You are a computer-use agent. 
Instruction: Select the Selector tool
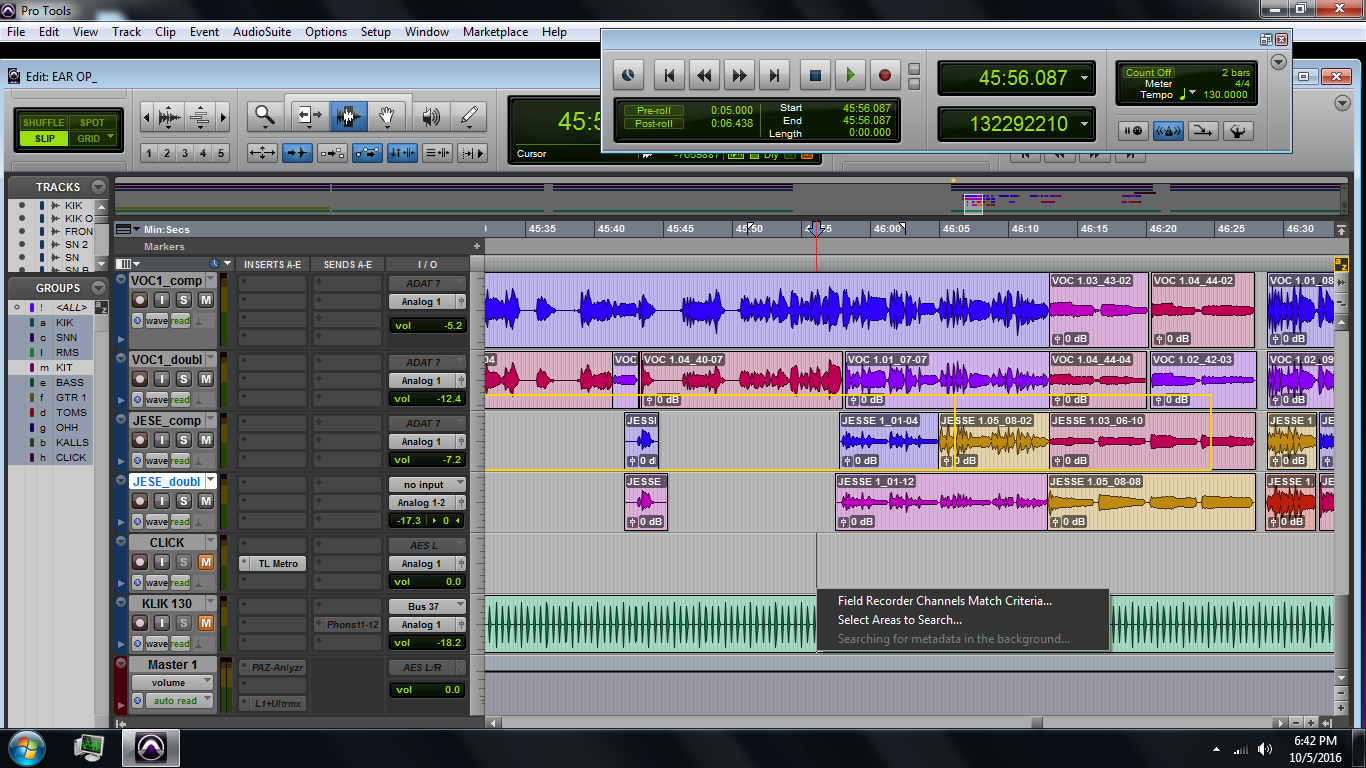[347, 116]
